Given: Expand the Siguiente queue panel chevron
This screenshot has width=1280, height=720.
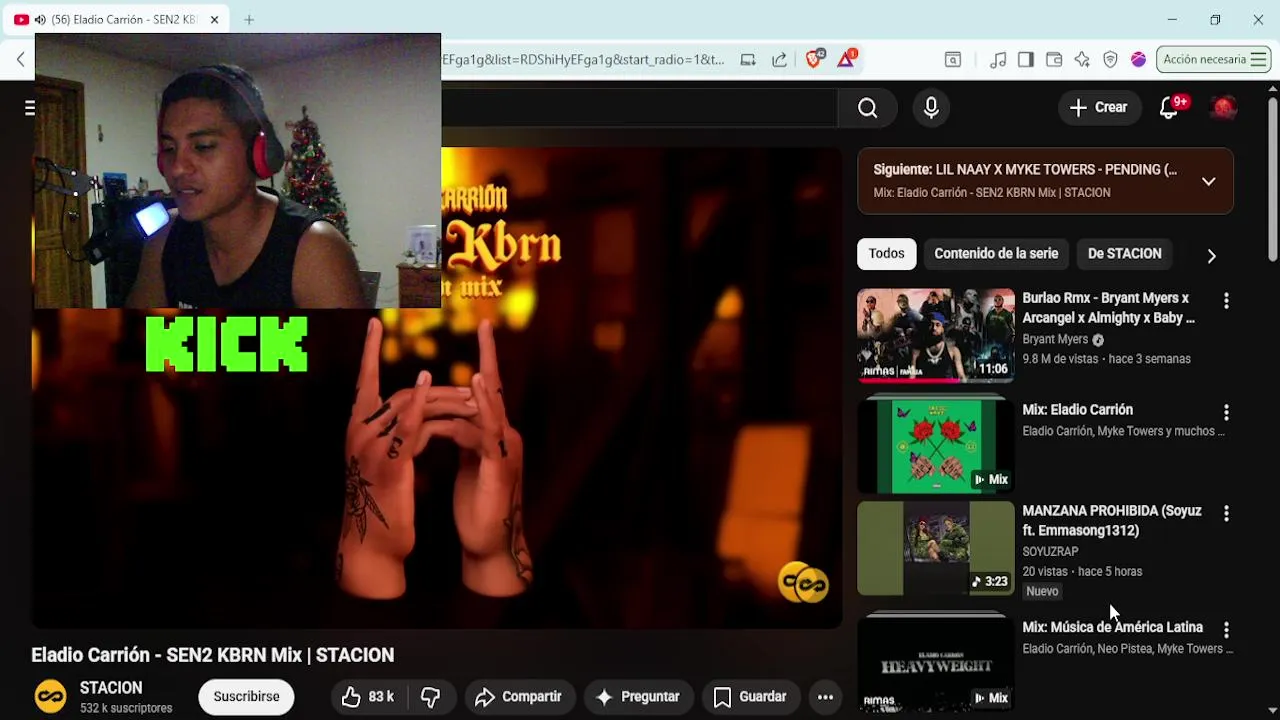Looking at the screenshot, I should pyautogui.click(x=1208, y=181).
